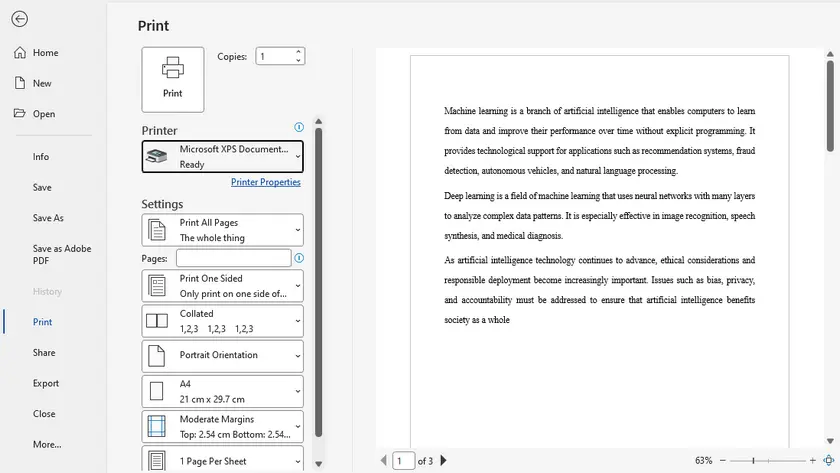Viewport: 840px width, 473px height.
Task: Click the preview scrollbar down arrow
Action: (x=830, y=441)
